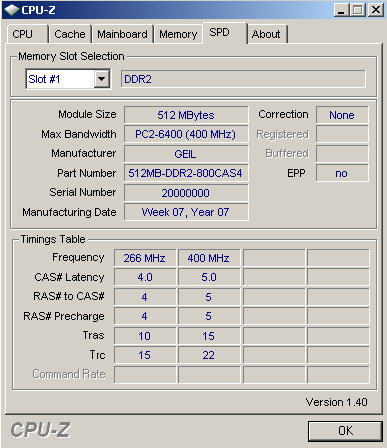Minimize the CPU-Z window
The width and height of the screenshot is (387, 448).
coord(341,10)
